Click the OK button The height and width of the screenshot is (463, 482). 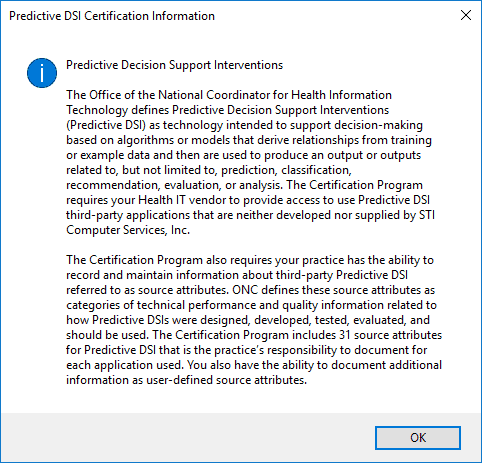418,438
